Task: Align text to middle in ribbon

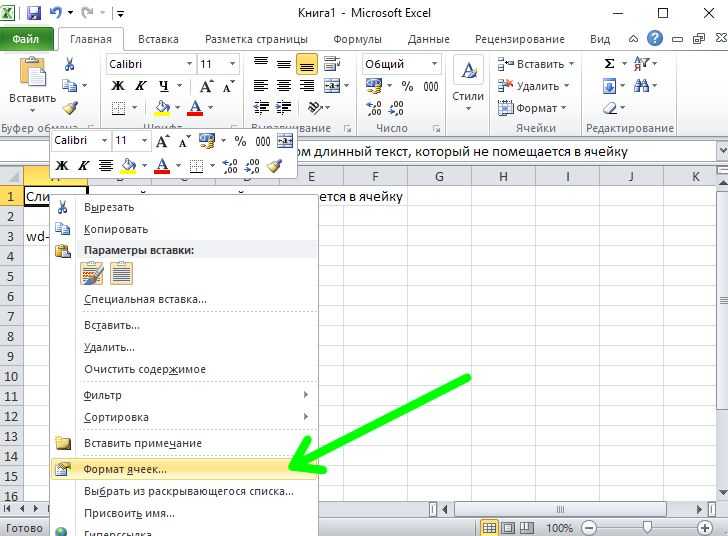Action: [284, 64]
